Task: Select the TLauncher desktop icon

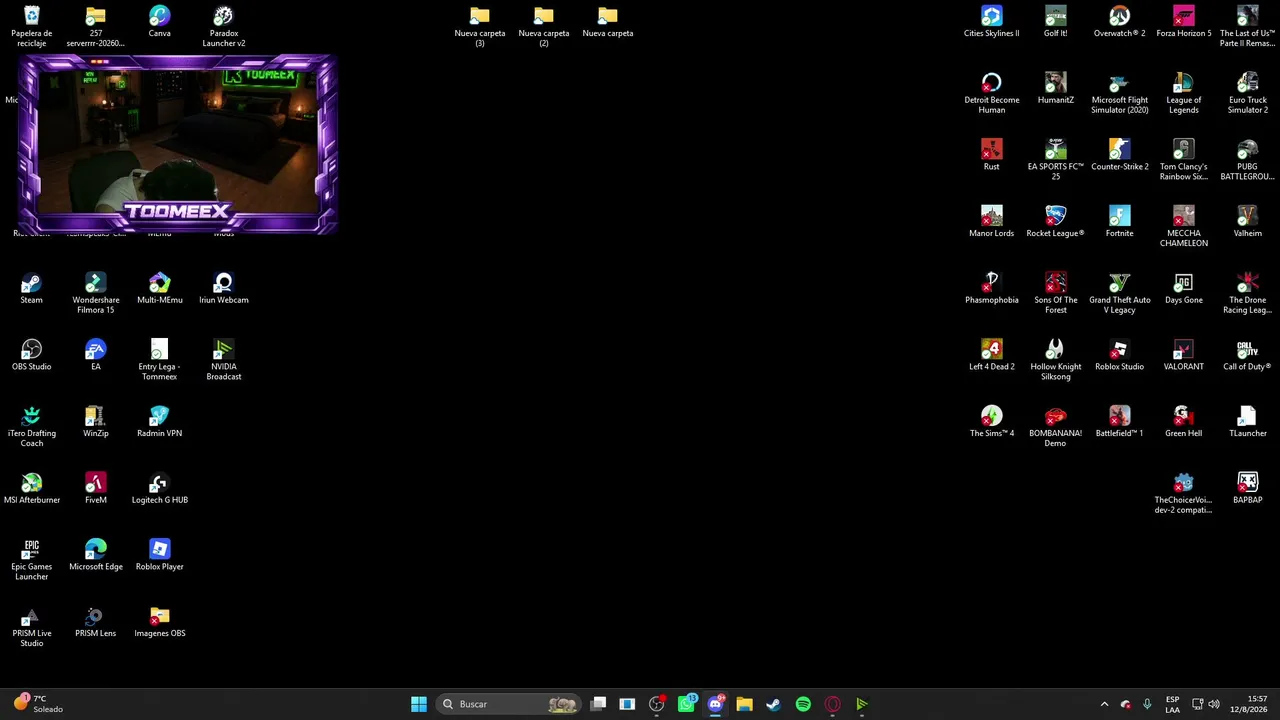Action: point(1248,421)
